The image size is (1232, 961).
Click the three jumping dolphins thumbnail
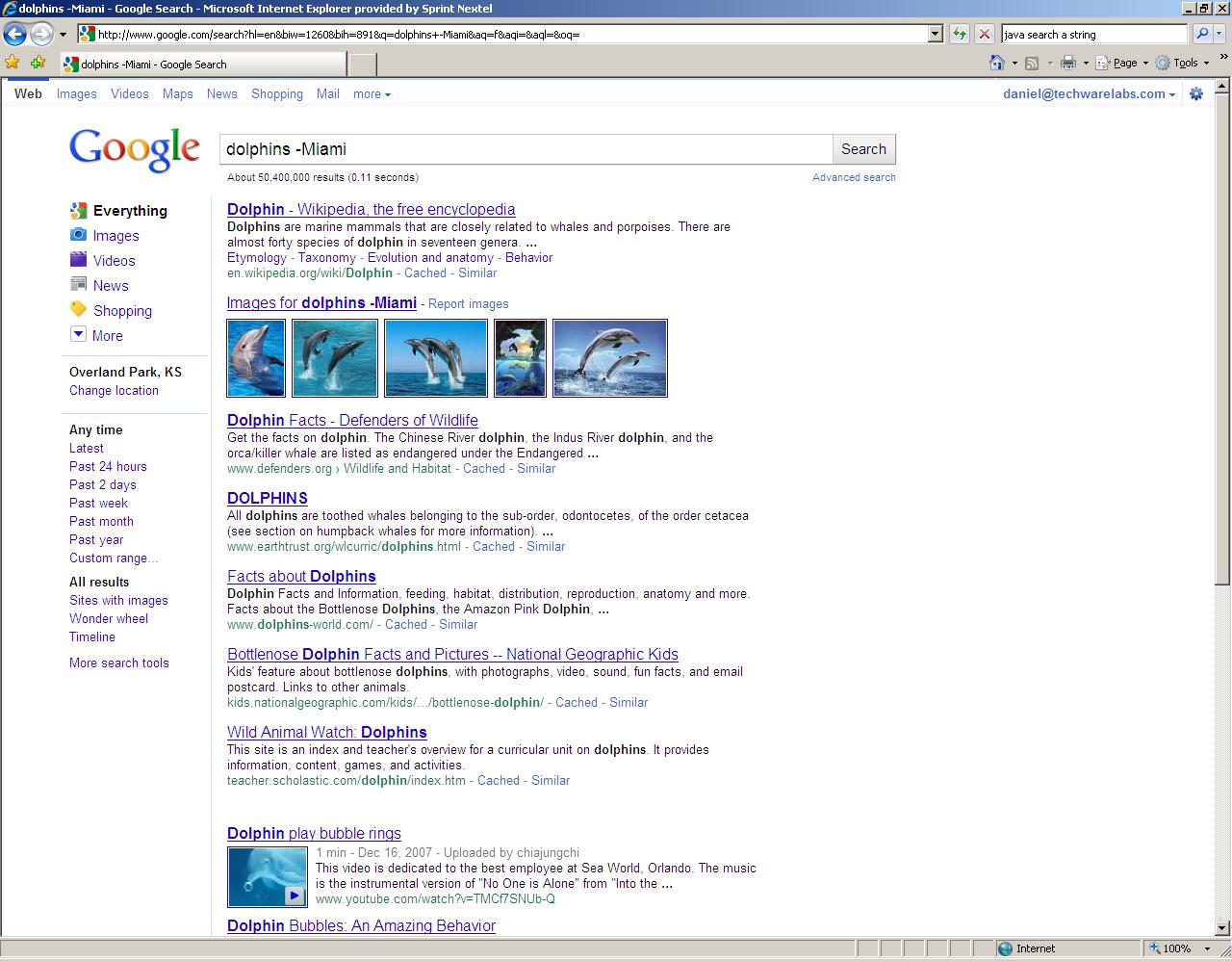tap(436, 358)
